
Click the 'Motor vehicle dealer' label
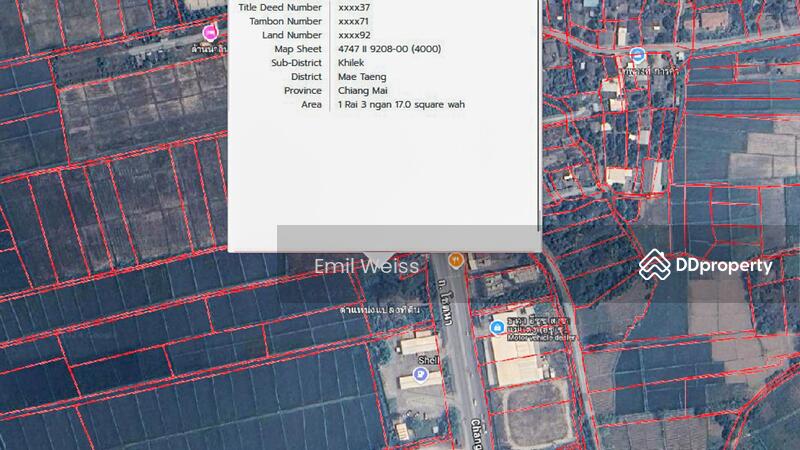[x=541, y=338]
